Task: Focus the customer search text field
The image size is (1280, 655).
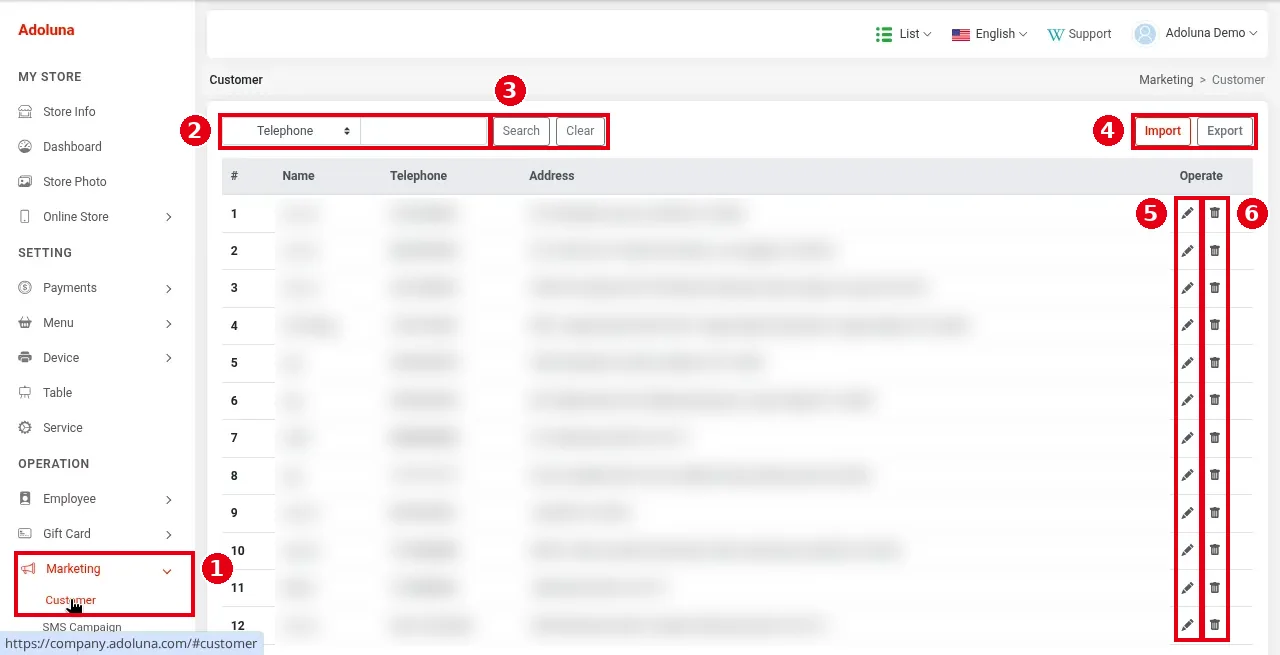Action: 424,131
